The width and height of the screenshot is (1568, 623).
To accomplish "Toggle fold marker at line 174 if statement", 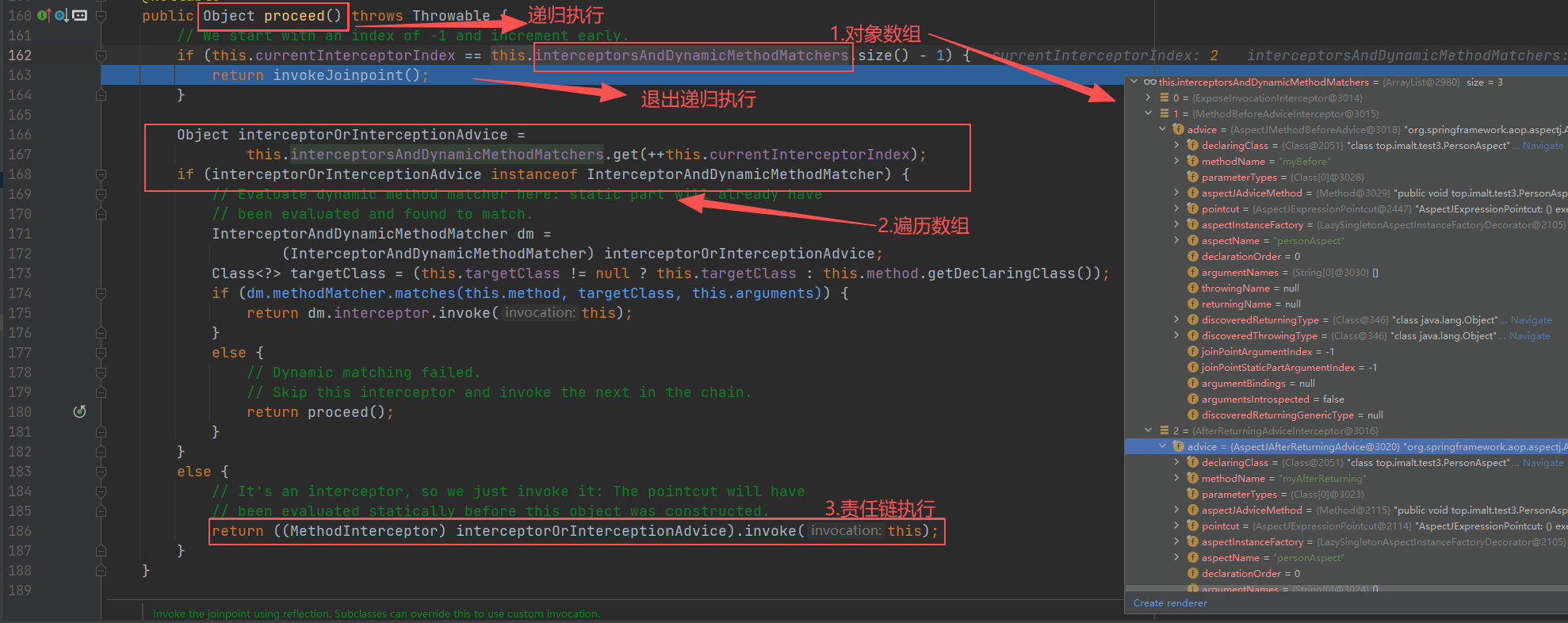I will pyautogui.click(x=101, y=293).
